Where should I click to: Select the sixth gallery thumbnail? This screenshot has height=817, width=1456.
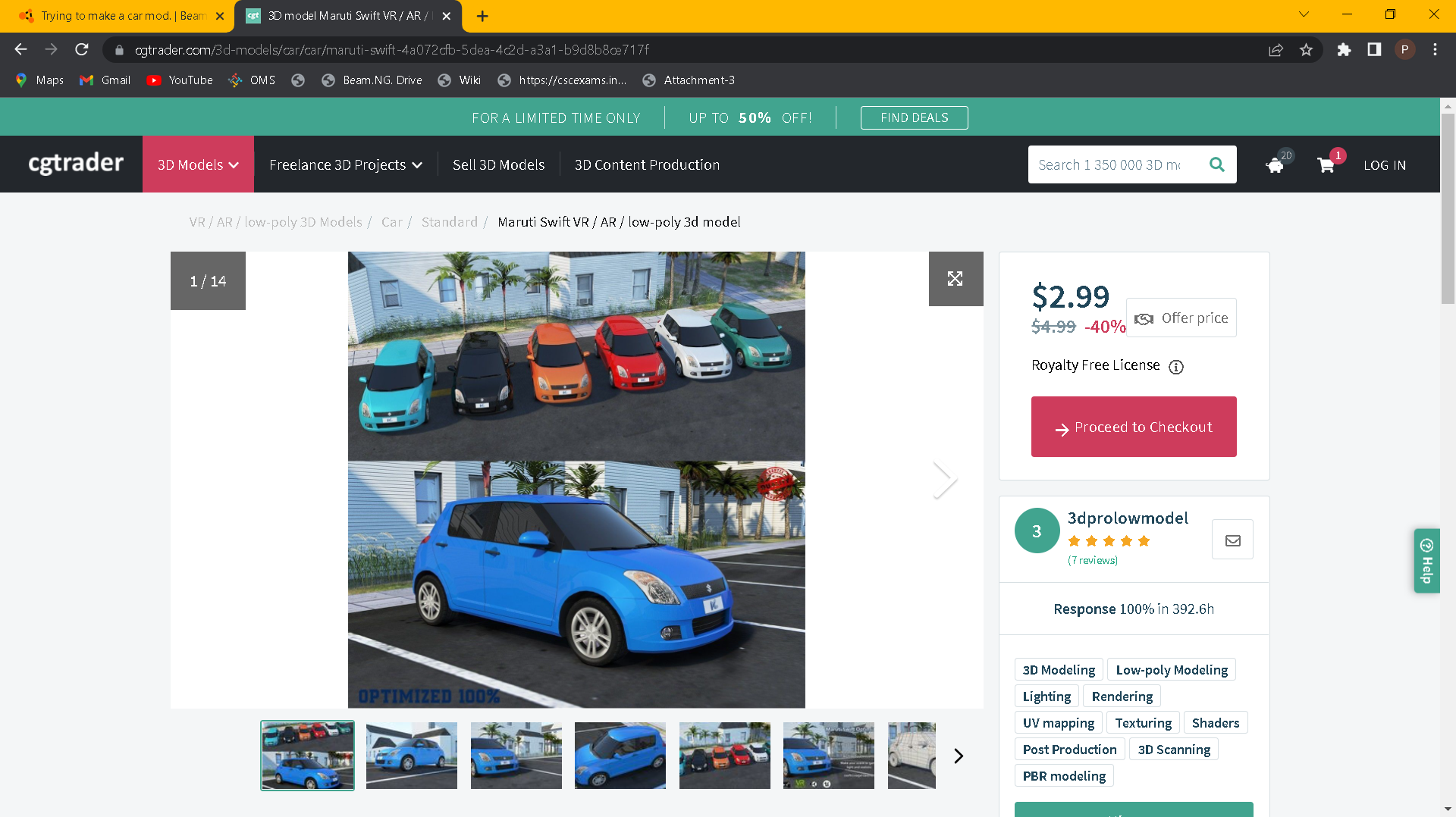(x=829, y=756)
